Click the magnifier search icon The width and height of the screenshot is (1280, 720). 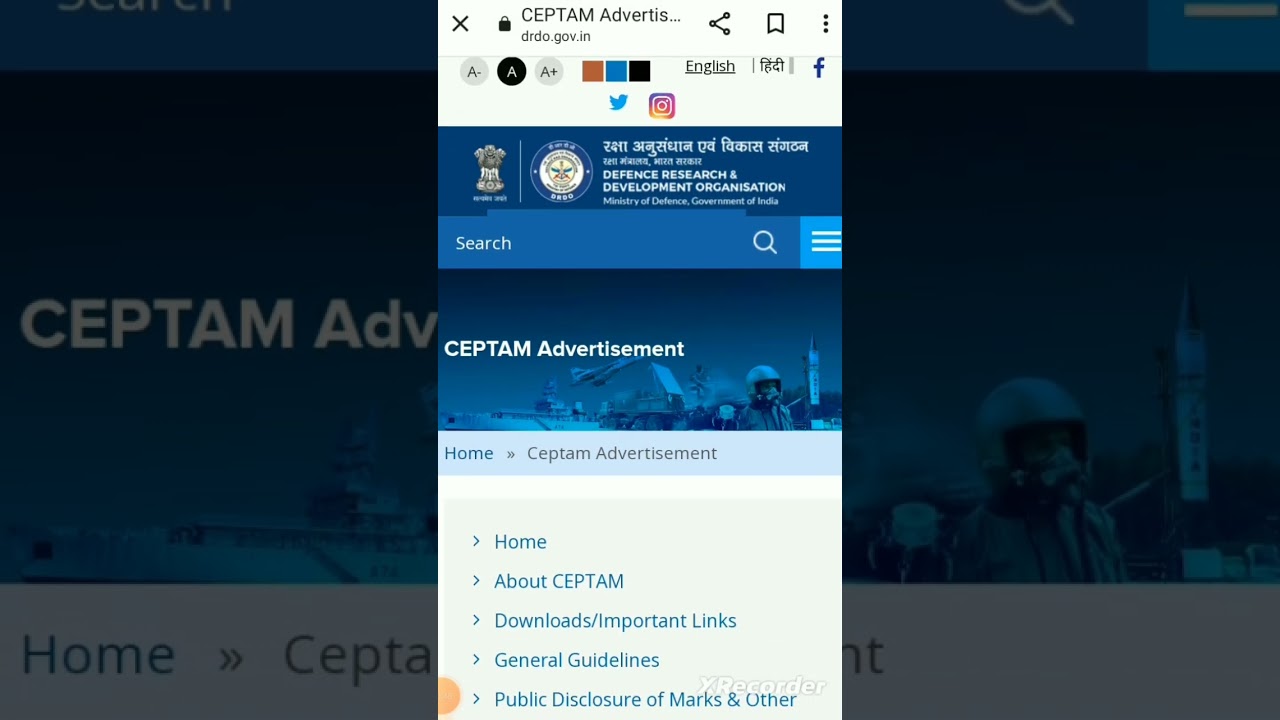tap(765, 243)
